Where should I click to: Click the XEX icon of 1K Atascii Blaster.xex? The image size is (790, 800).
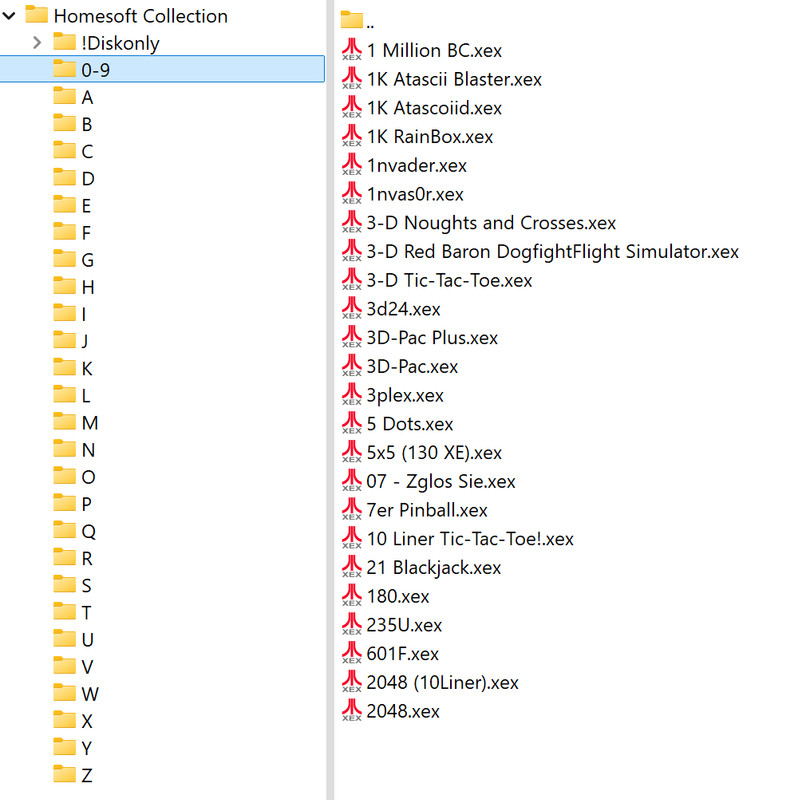pos(352,79)
